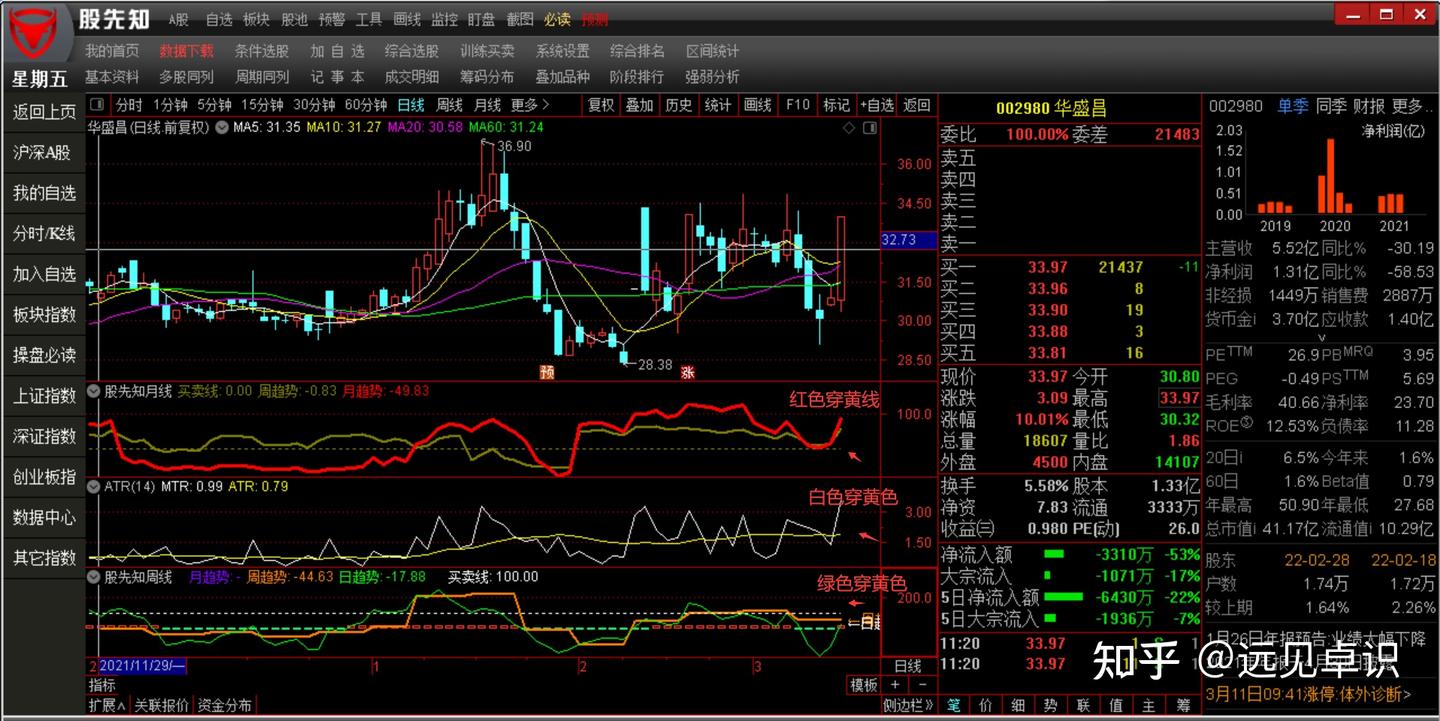
Task: Open the A股 menu
Action: pos(178,19)
